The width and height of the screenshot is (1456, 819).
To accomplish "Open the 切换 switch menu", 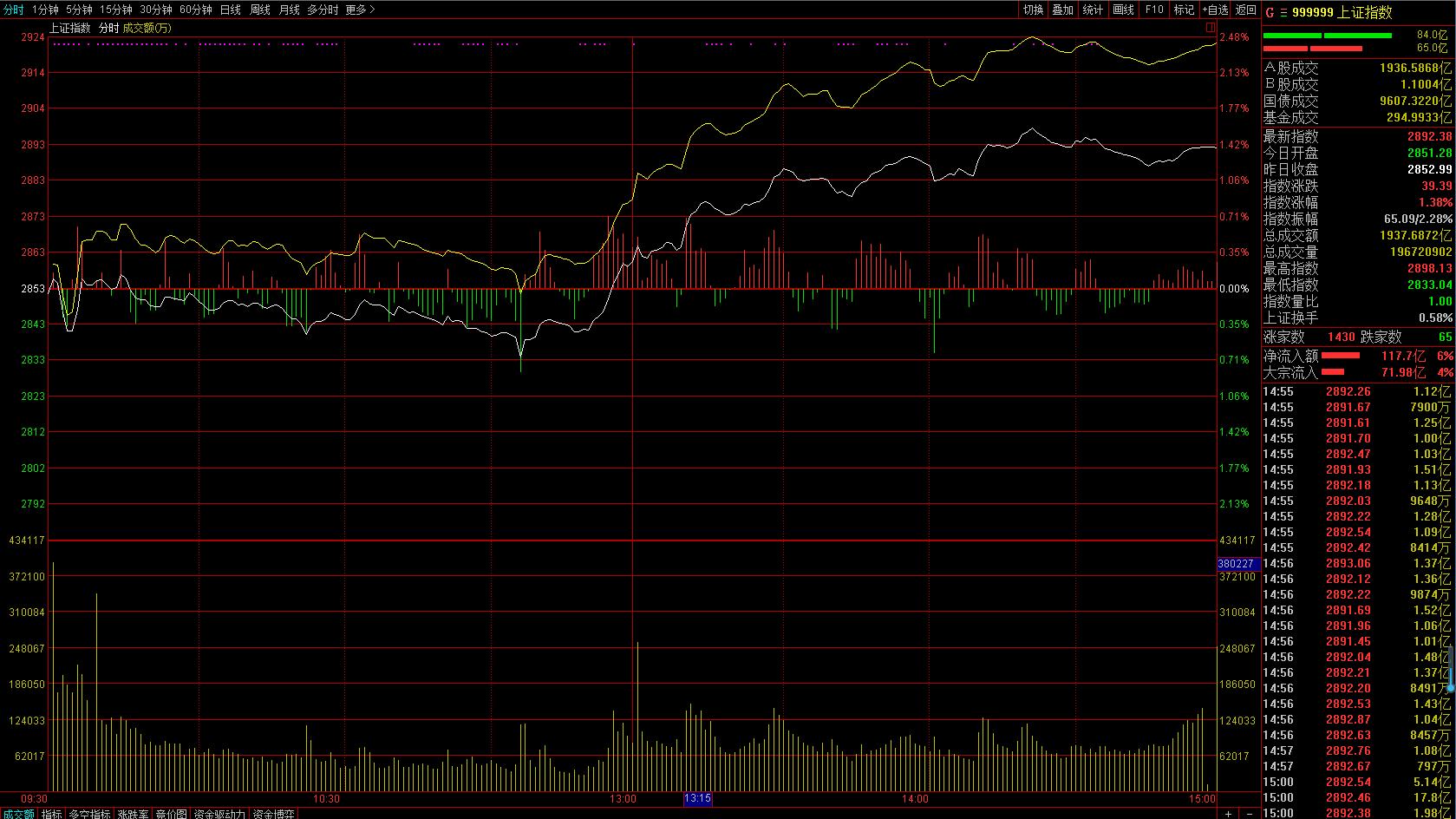I will pos(1033,10).
